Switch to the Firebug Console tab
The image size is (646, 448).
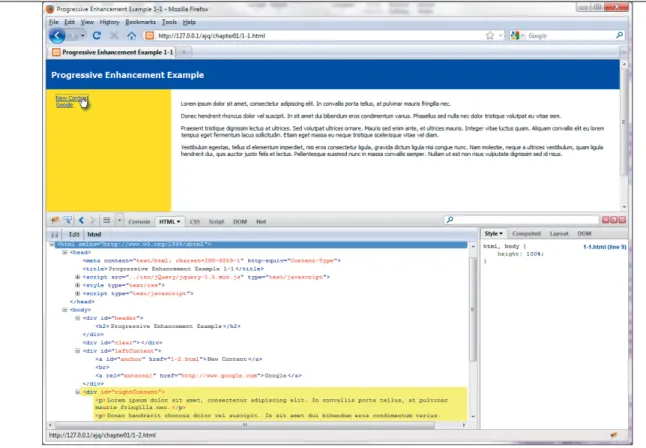139,222
